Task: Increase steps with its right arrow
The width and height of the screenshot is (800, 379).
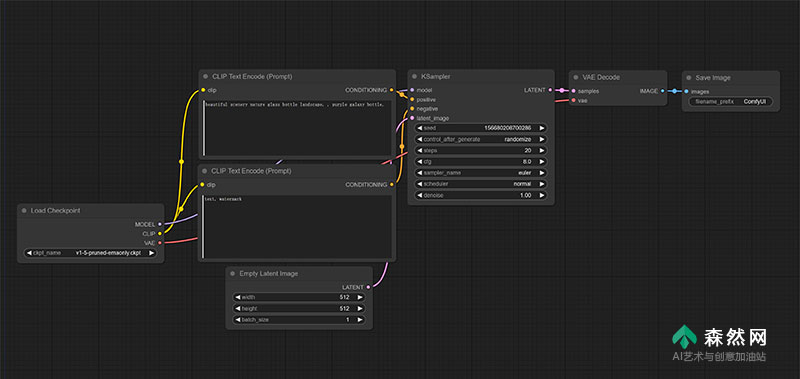Action: tap(542, 150)
